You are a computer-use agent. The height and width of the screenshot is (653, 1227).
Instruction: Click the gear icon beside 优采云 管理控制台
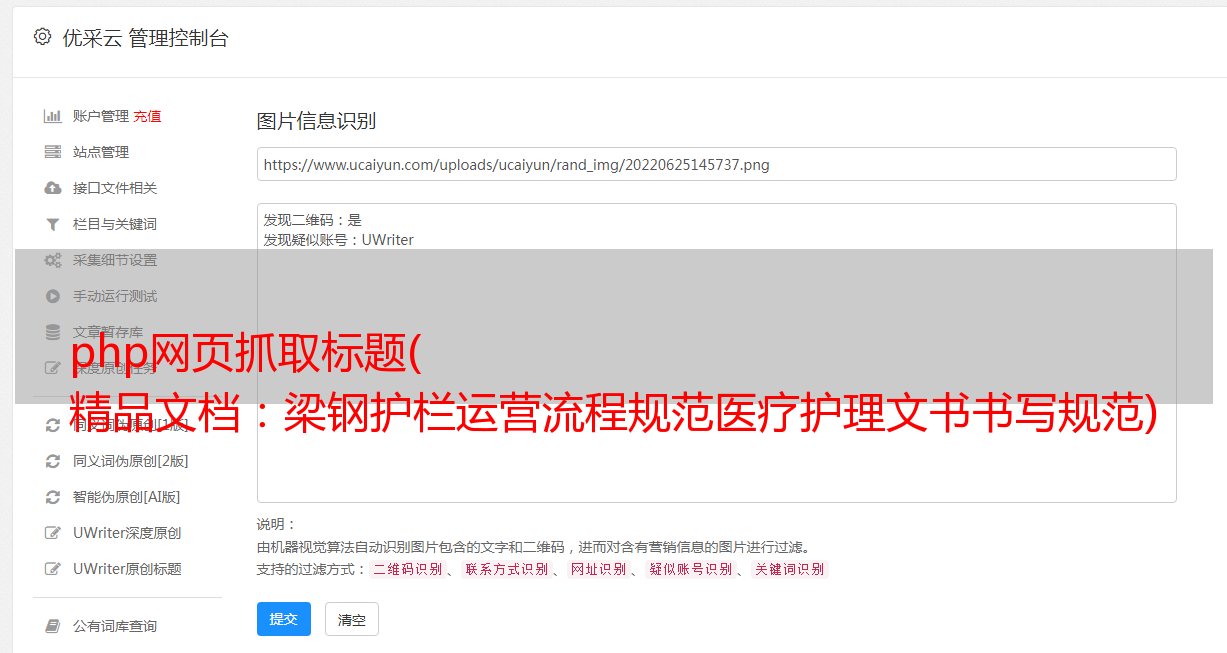point(42,37)
